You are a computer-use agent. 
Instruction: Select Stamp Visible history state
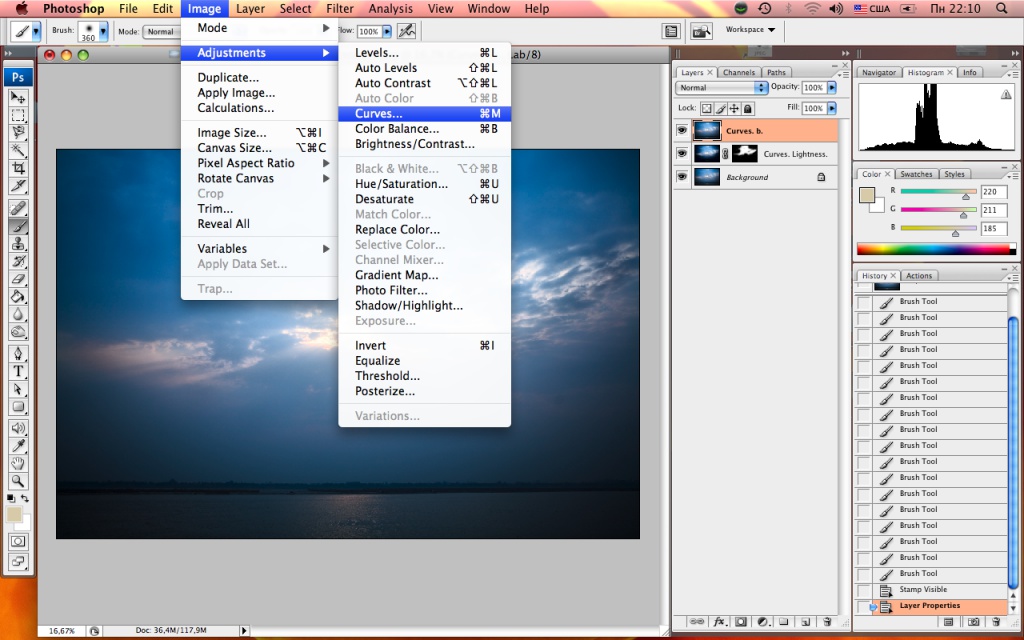click(923, 590)
